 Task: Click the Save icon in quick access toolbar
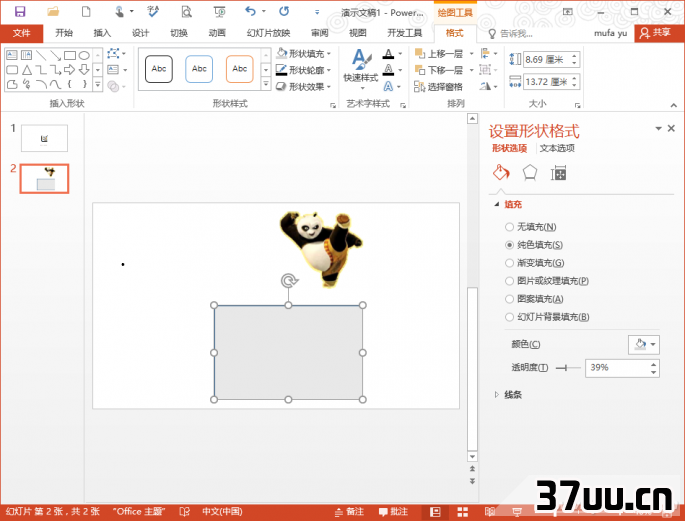[x=20, y=12]
